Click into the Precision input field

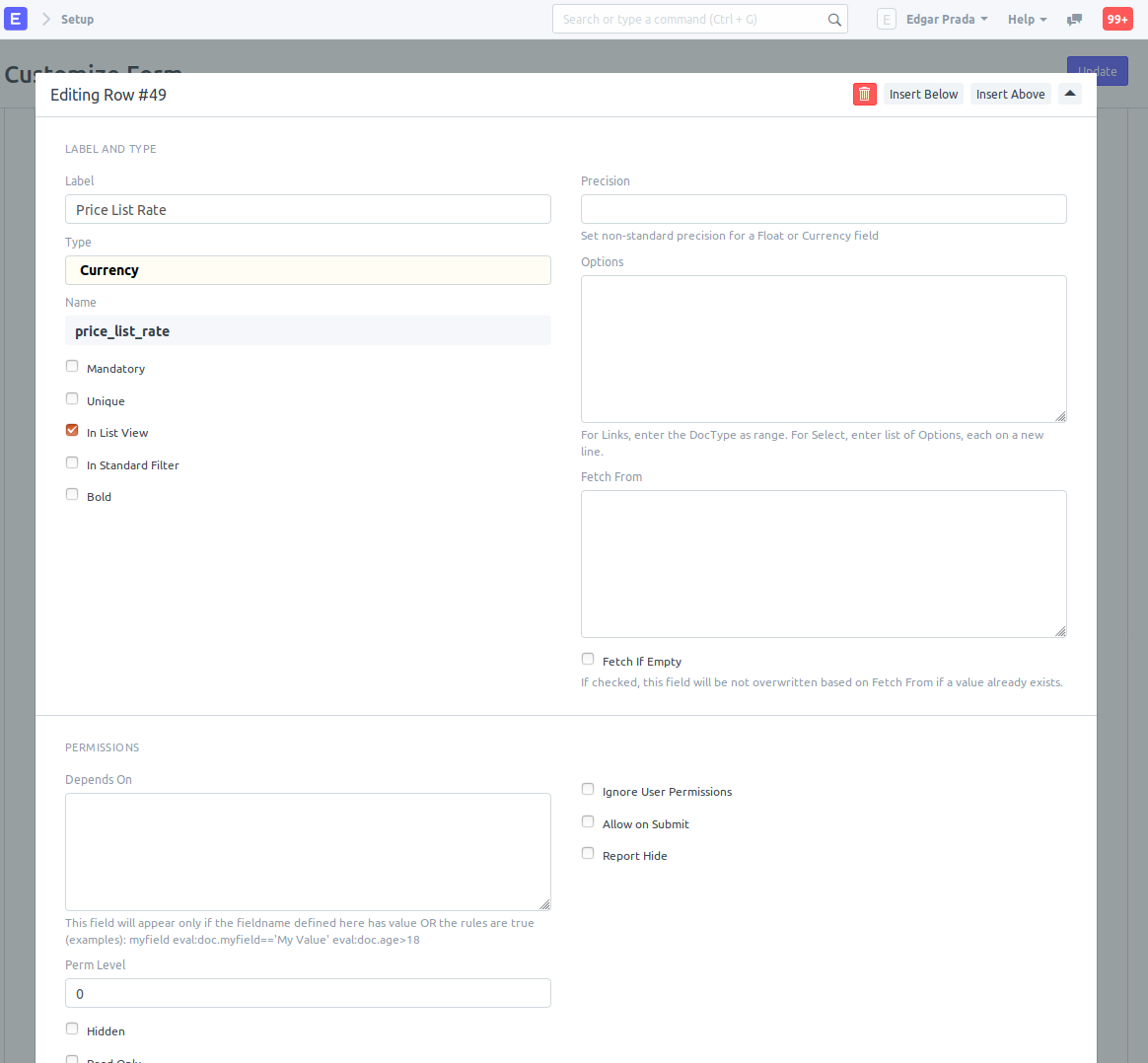pyautogui.click(x=824, y=209)
